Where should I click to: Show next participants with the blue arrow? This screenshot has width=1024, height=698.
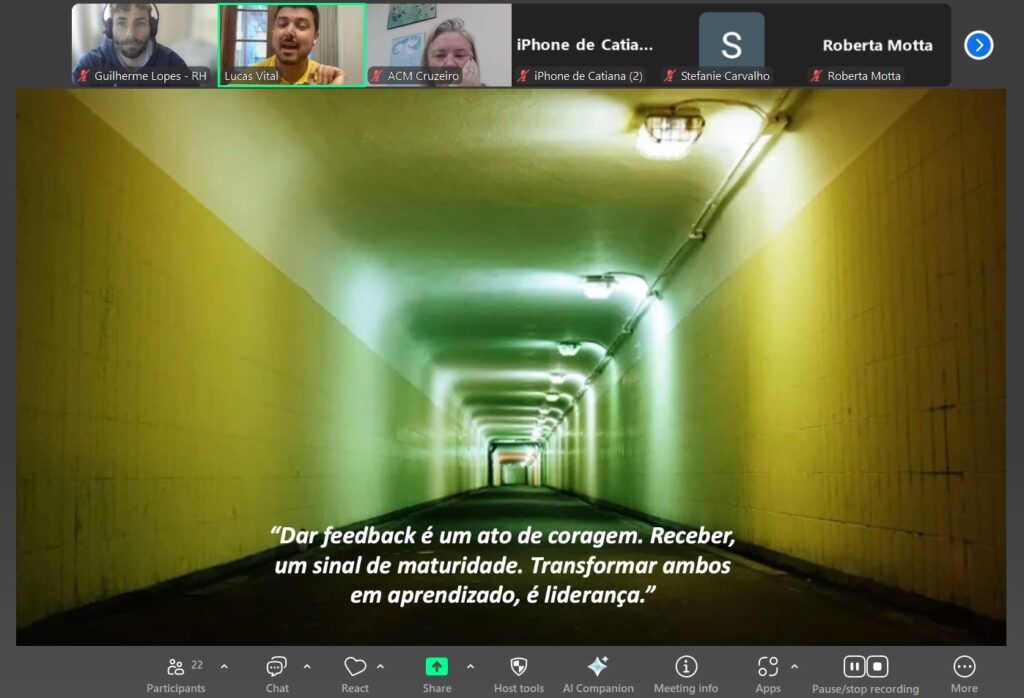point(978,45)
